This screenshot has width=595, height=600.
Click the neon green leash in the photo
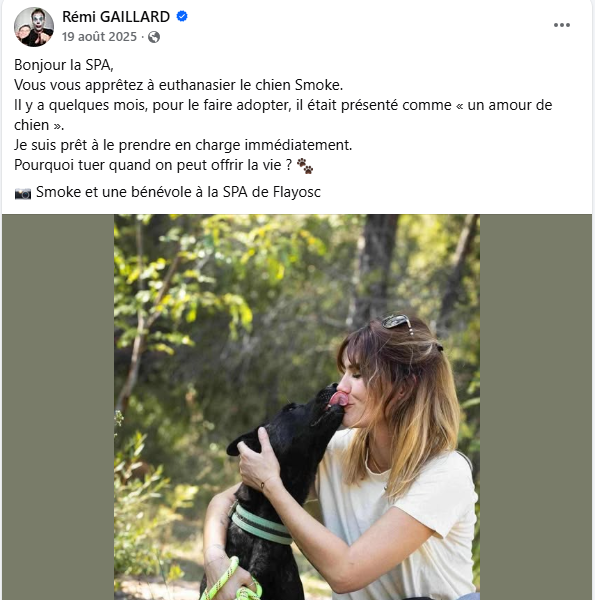pyautogui.click(x=230, y=582)
